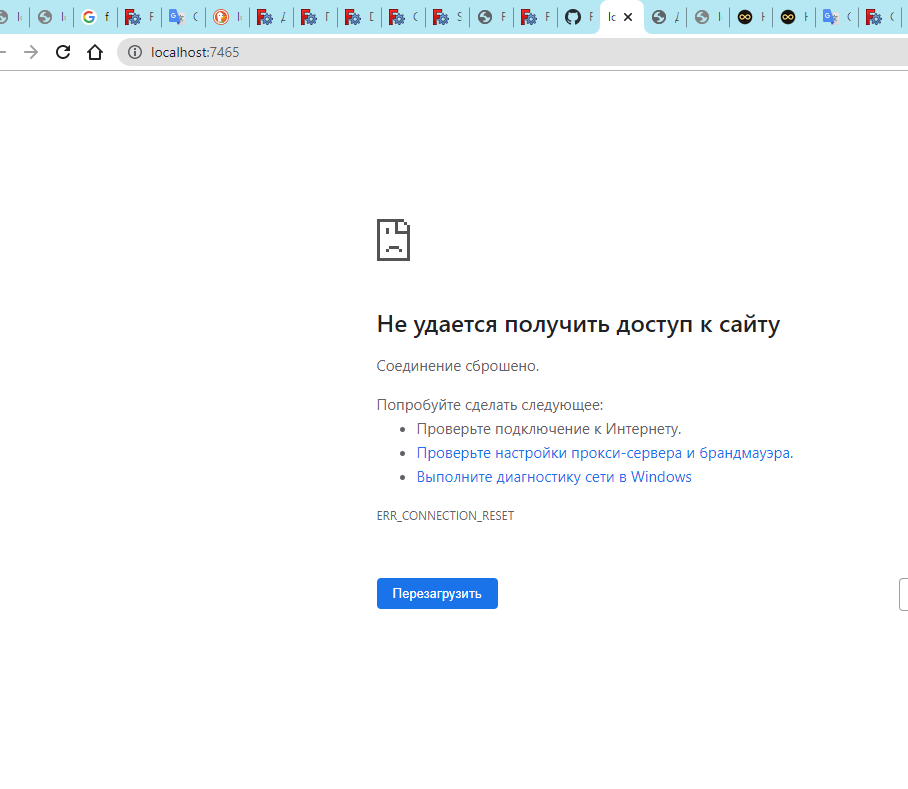908x789 pixels.
Task: Open the proxy and firewall settings link
Action: (603, 453)
